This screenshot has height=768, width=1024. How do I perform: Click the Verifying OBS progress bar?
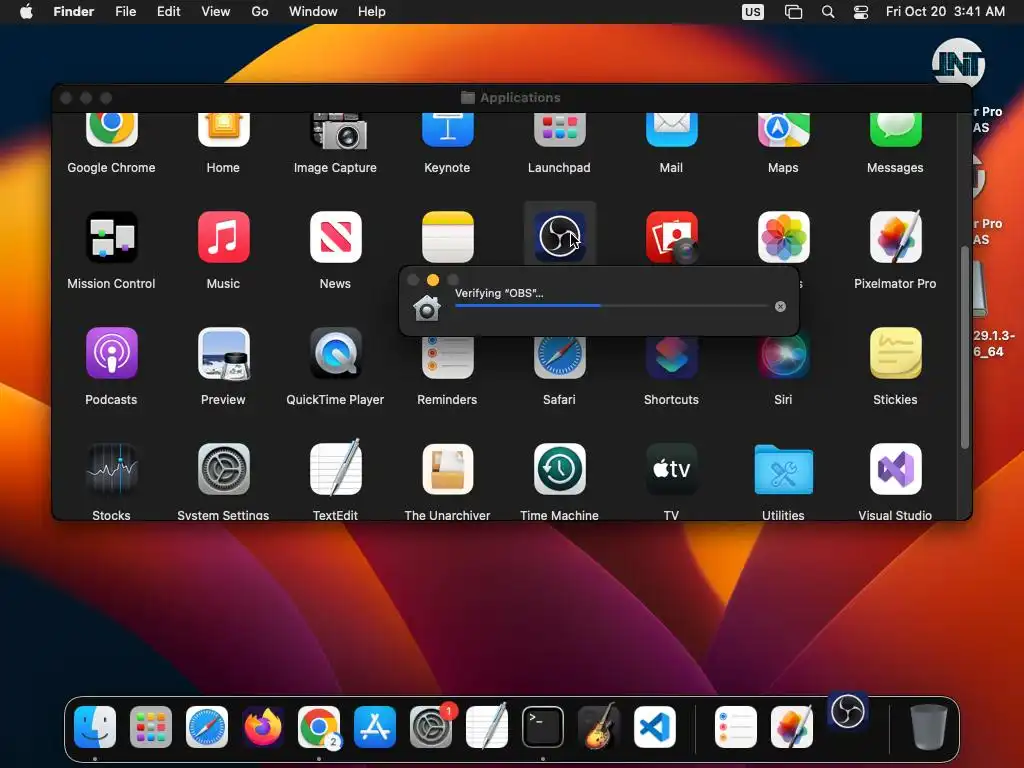[x=611, y=306]
